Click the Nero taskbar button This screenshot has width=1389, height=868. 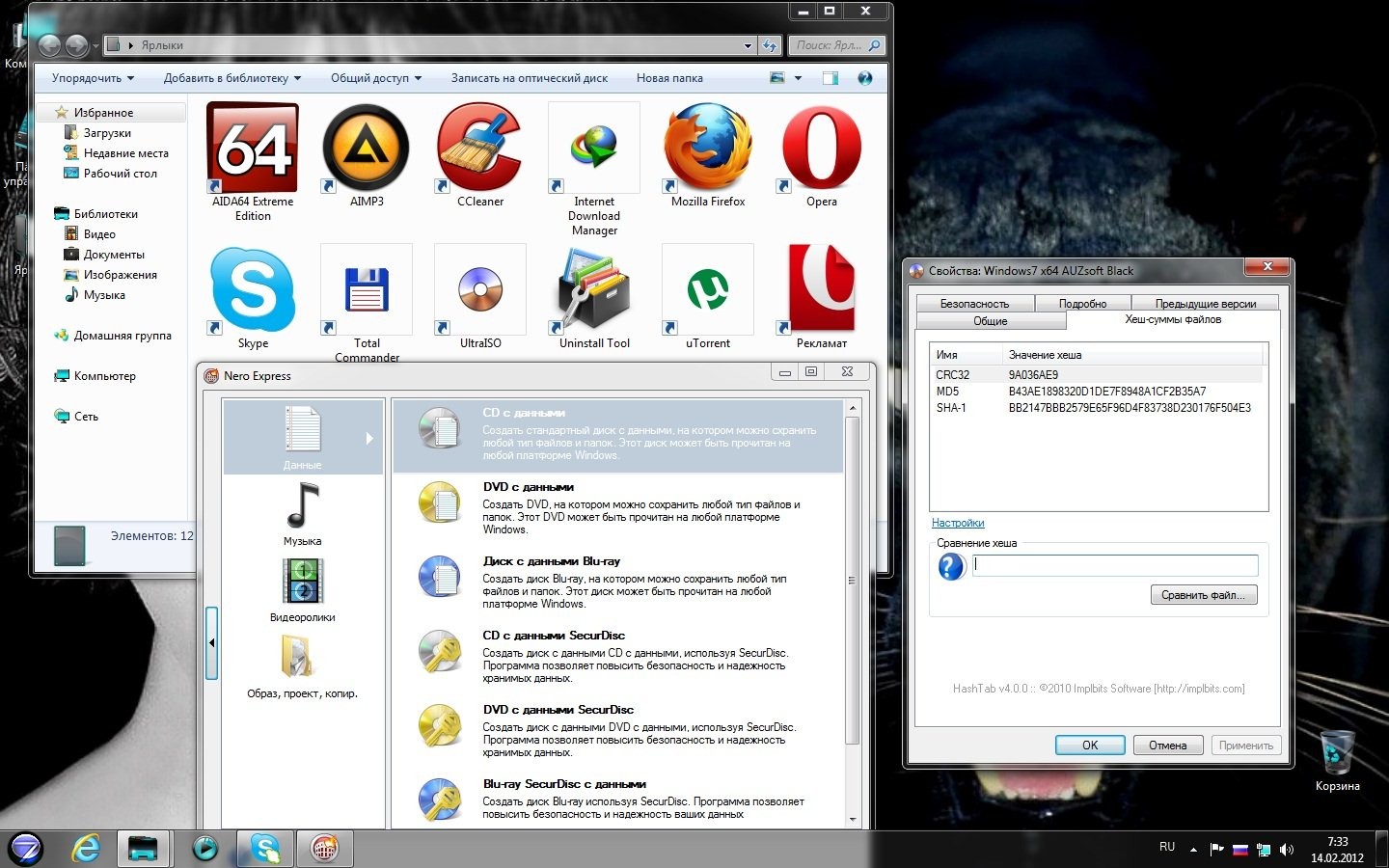click(x=324, y=849)
